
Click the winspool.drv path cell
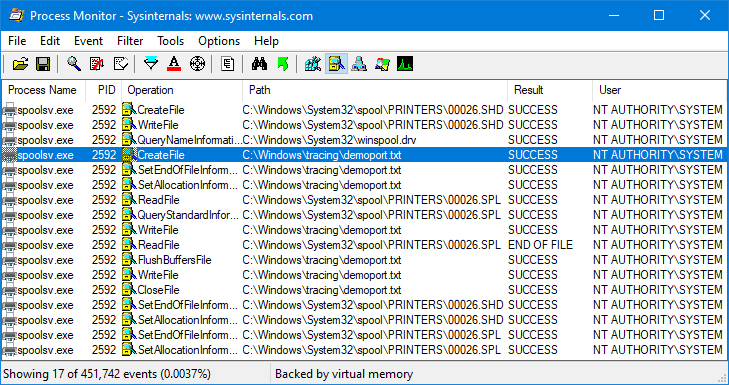coord(329,140)
